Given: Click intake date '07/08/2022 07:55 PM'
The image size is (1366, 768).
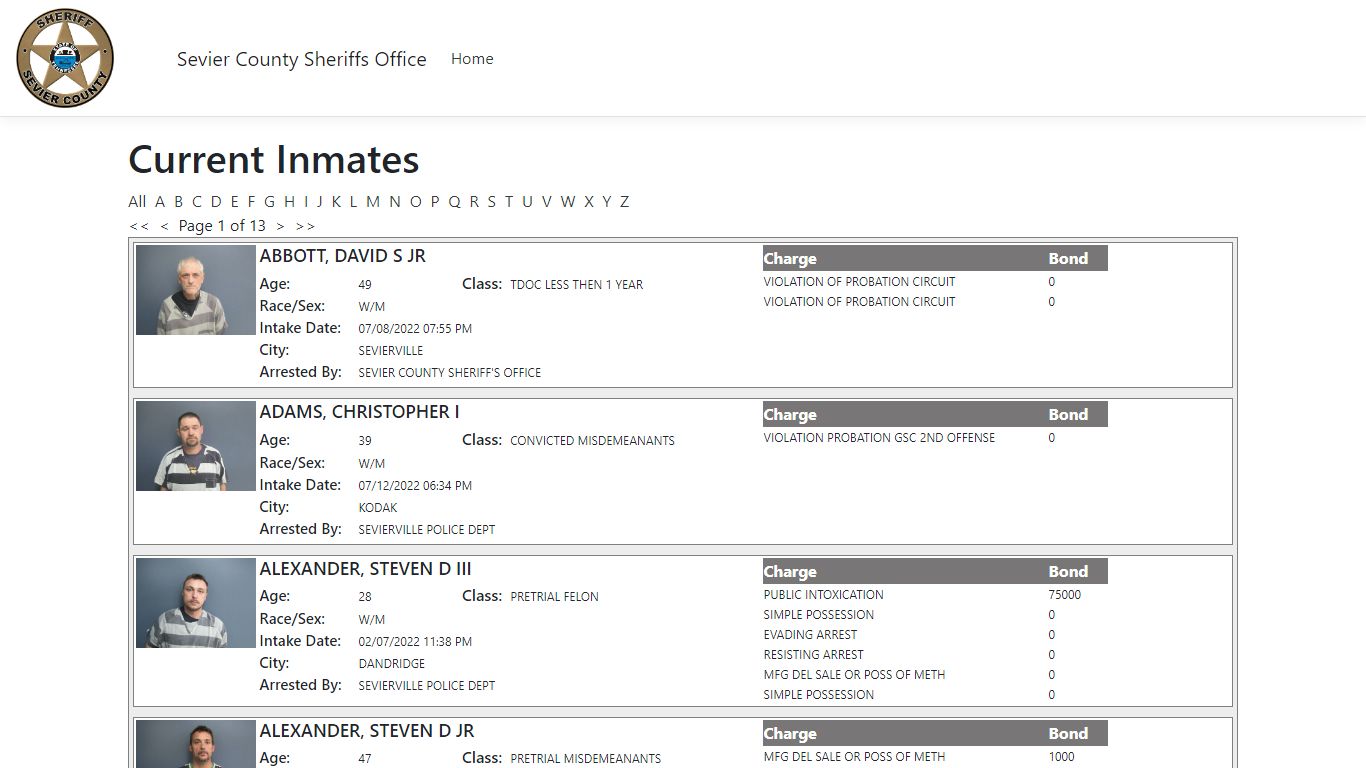Looking at the screenshot, I should [x=415, y=329].
